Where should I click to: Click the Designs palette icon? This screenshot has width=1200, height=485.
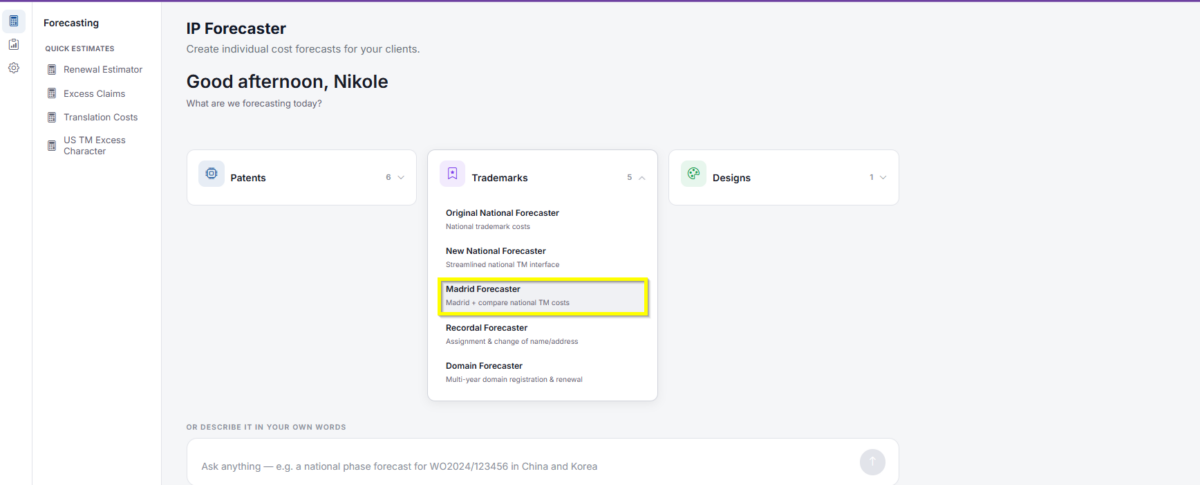693,174
